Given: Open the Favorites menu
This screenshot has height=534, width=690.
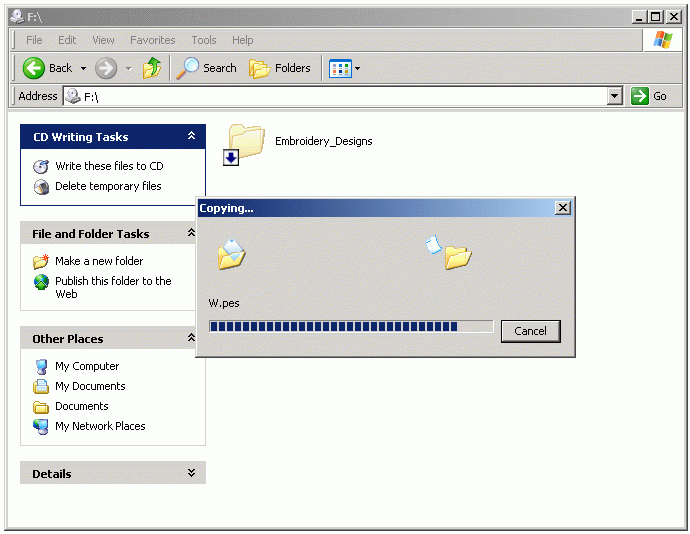Looking at the screenshot, I should (x=152, y=40).
